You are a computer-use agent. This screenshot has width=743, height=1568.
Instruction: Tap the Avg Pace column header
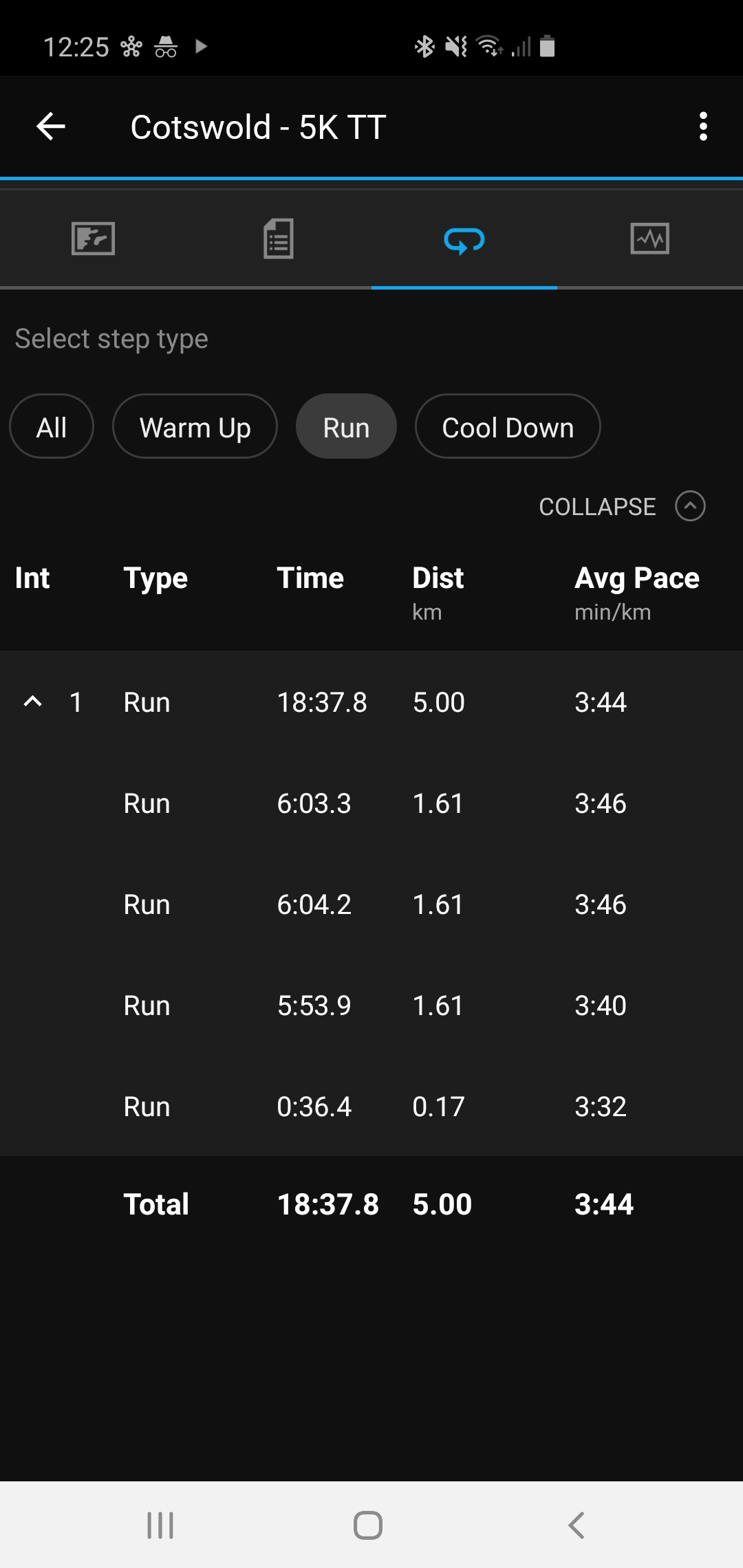tap(636, 578)
